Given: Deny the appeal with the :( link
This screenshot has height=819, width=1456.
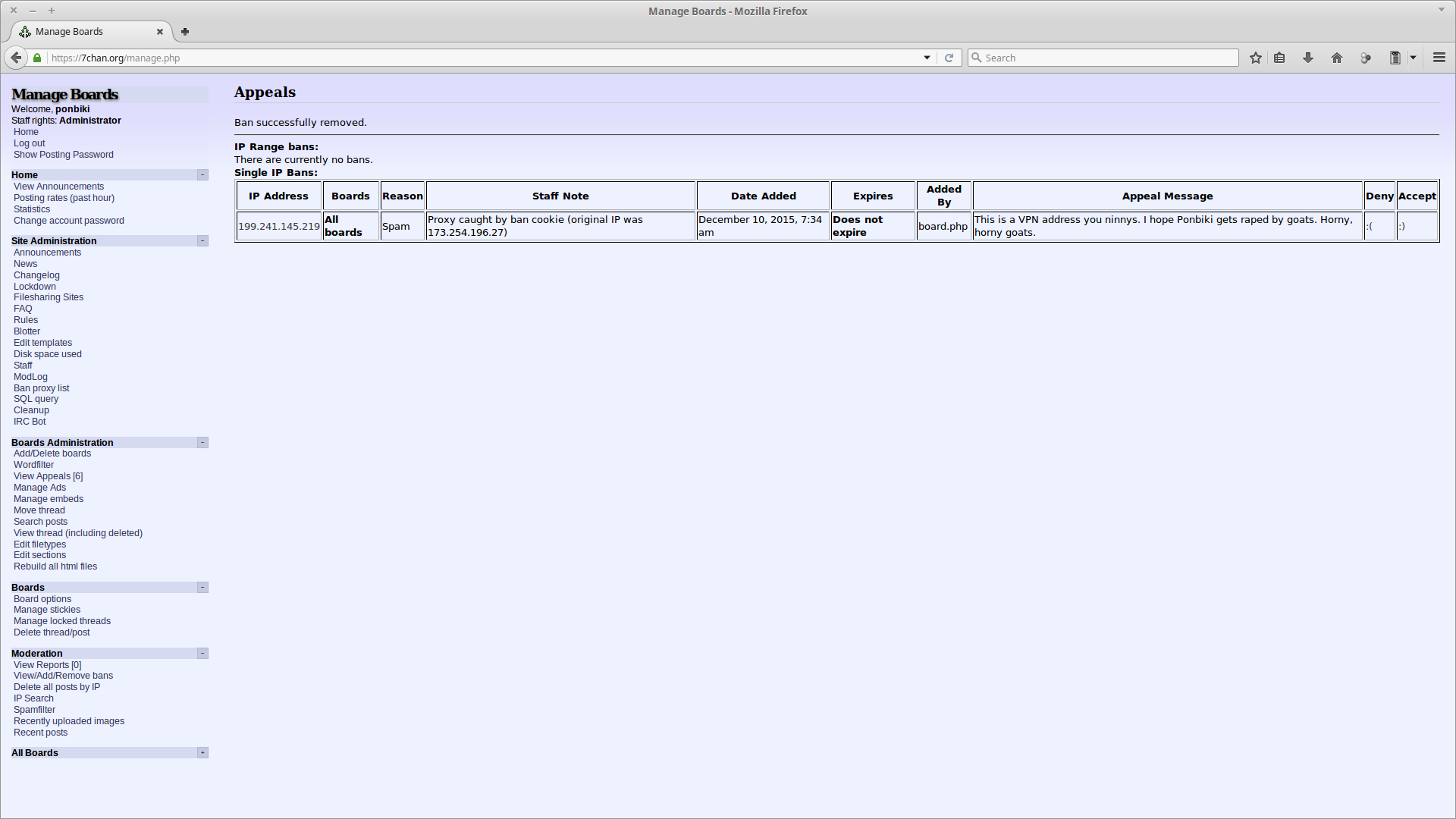Looking at the screenshot, I should click(x=1370, y=227).
